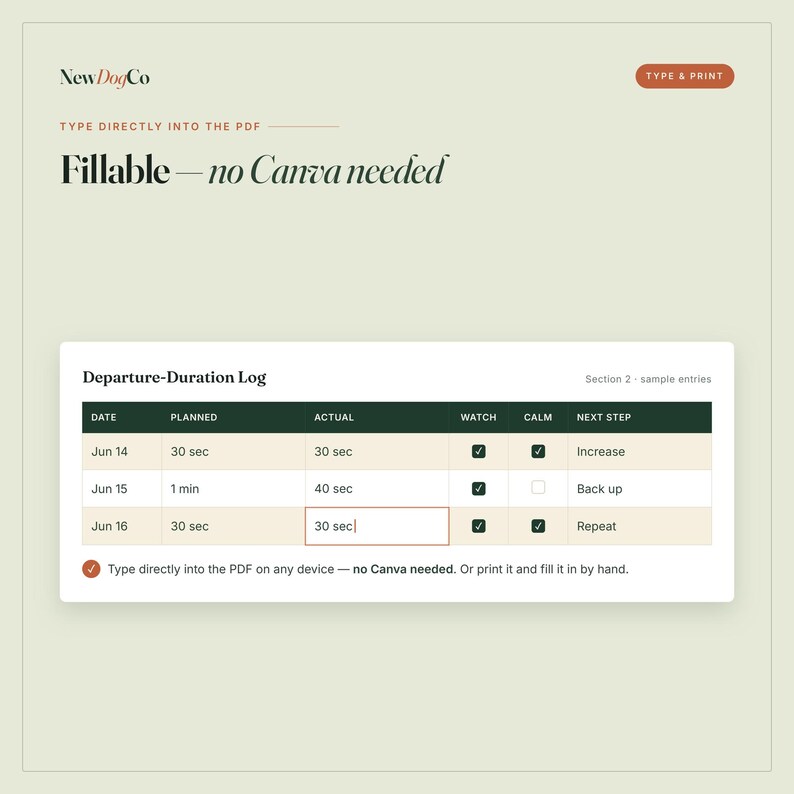Click the Jun 14 date cell

(x=122, y=451)
